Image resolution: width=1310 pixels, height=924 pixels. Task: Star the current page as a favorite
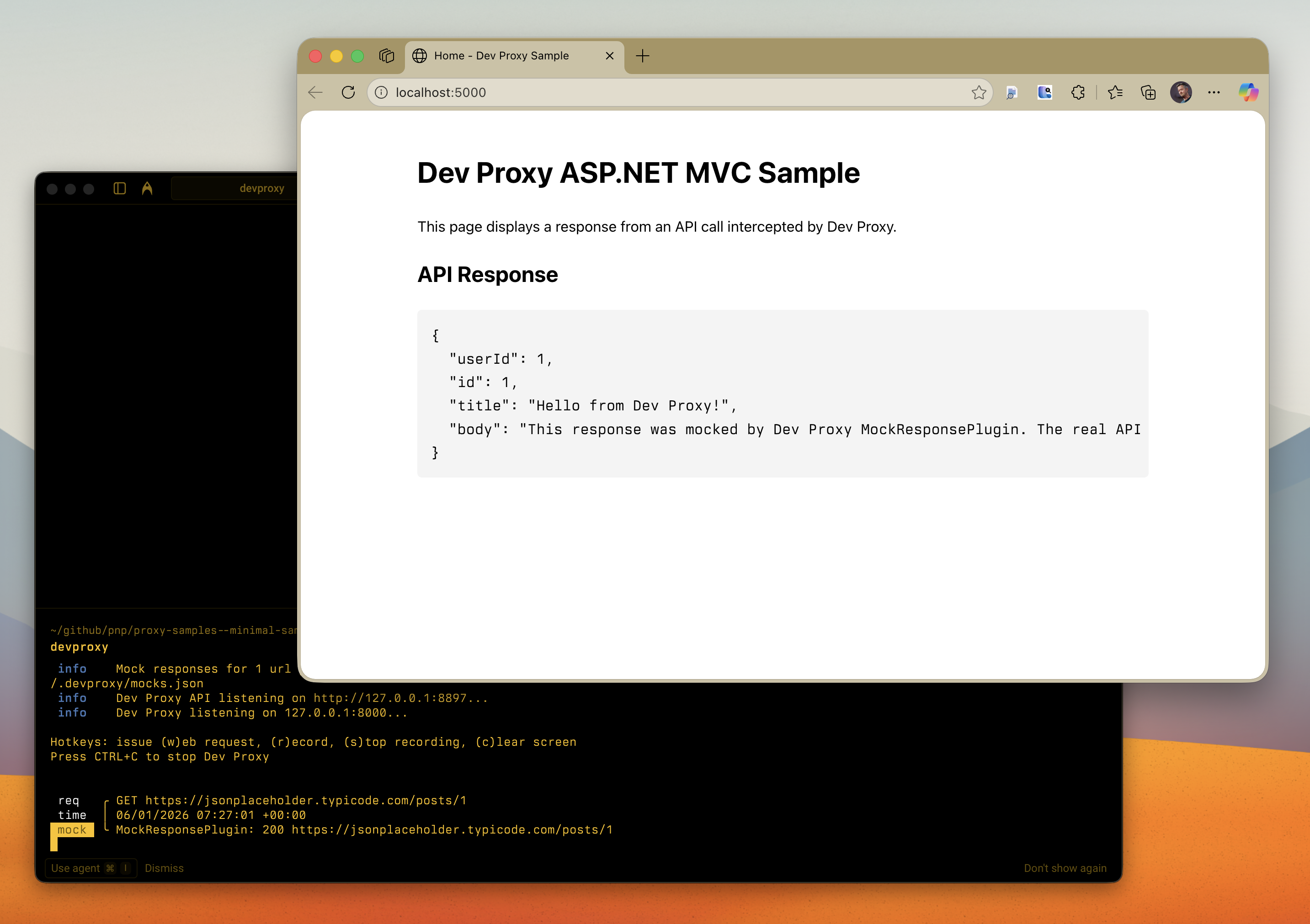point(979,92)
